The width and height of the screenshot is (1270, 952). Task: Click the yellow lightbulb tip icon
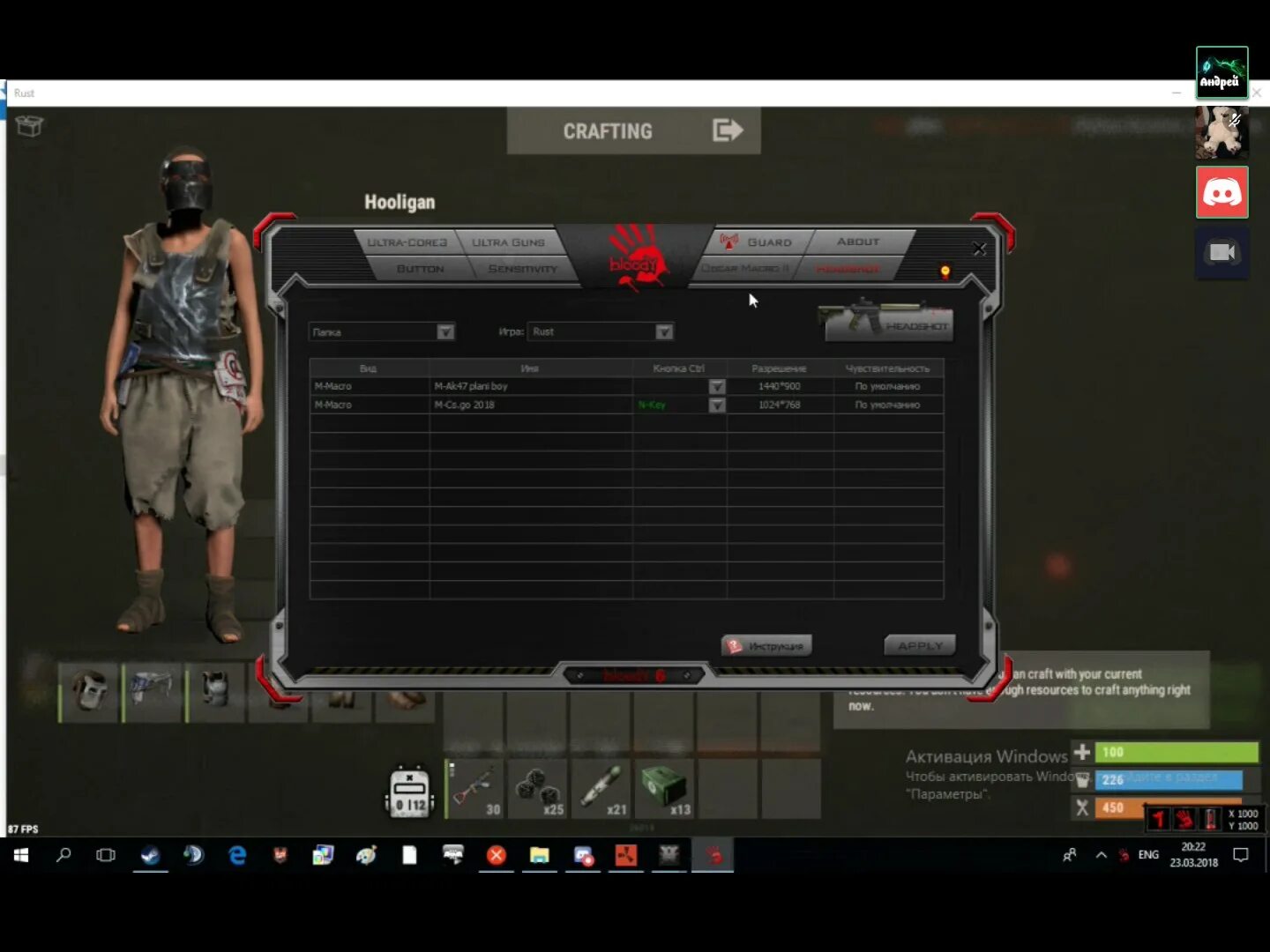tap(945, 272)
